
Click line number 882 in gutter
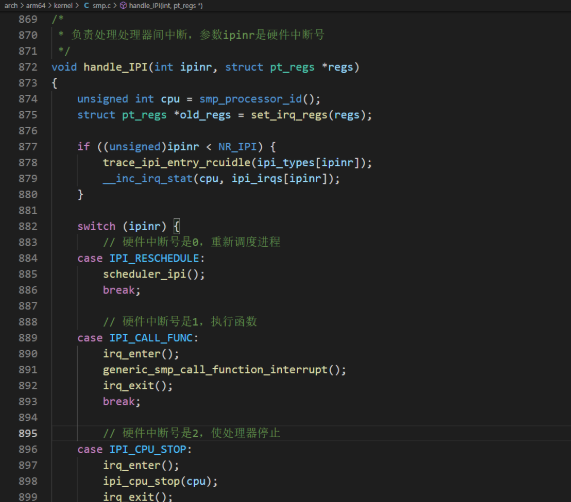(28, 226)
